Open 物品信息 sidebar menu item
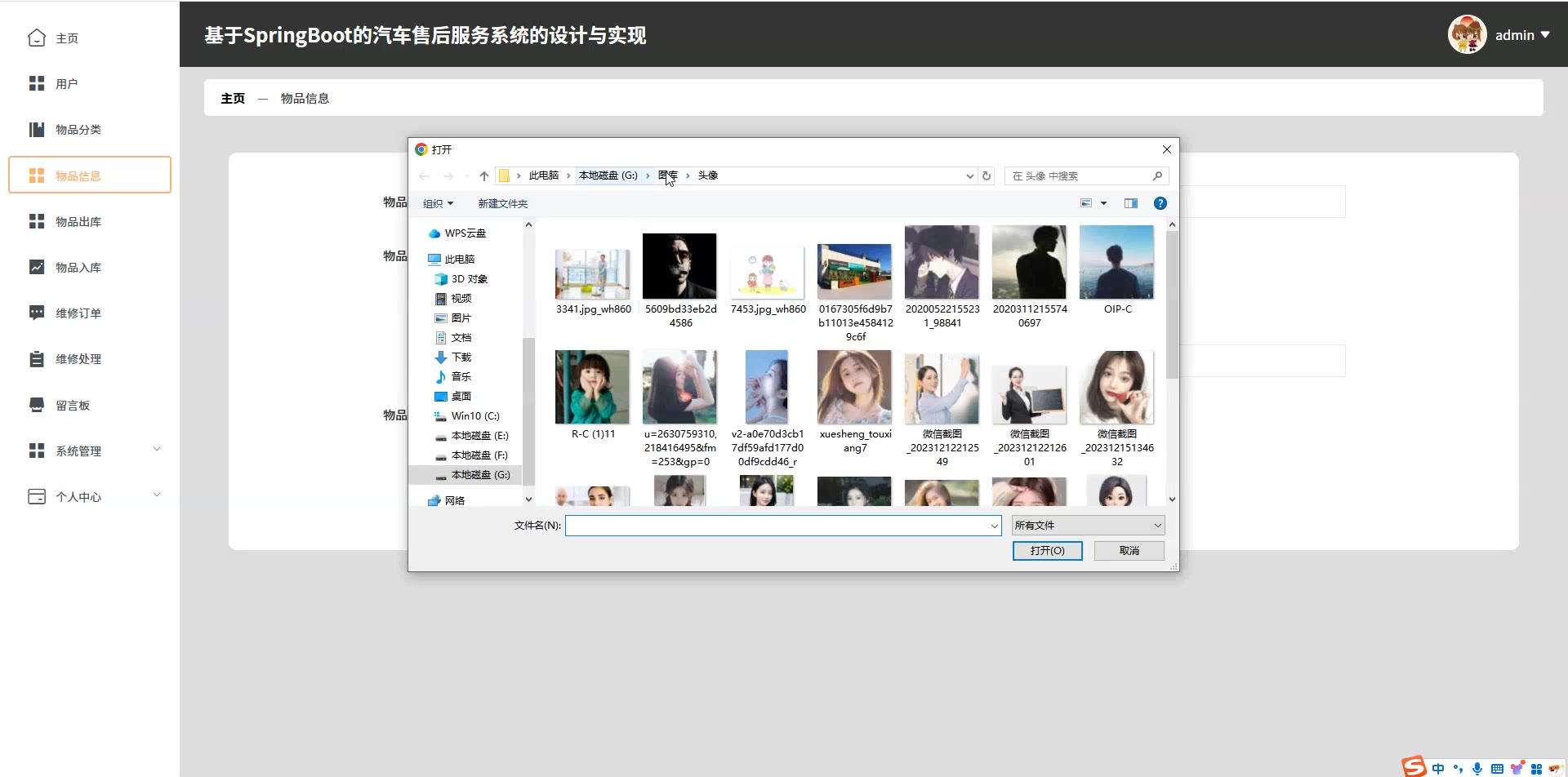1568x777 pixels. (x=90, y=175)
